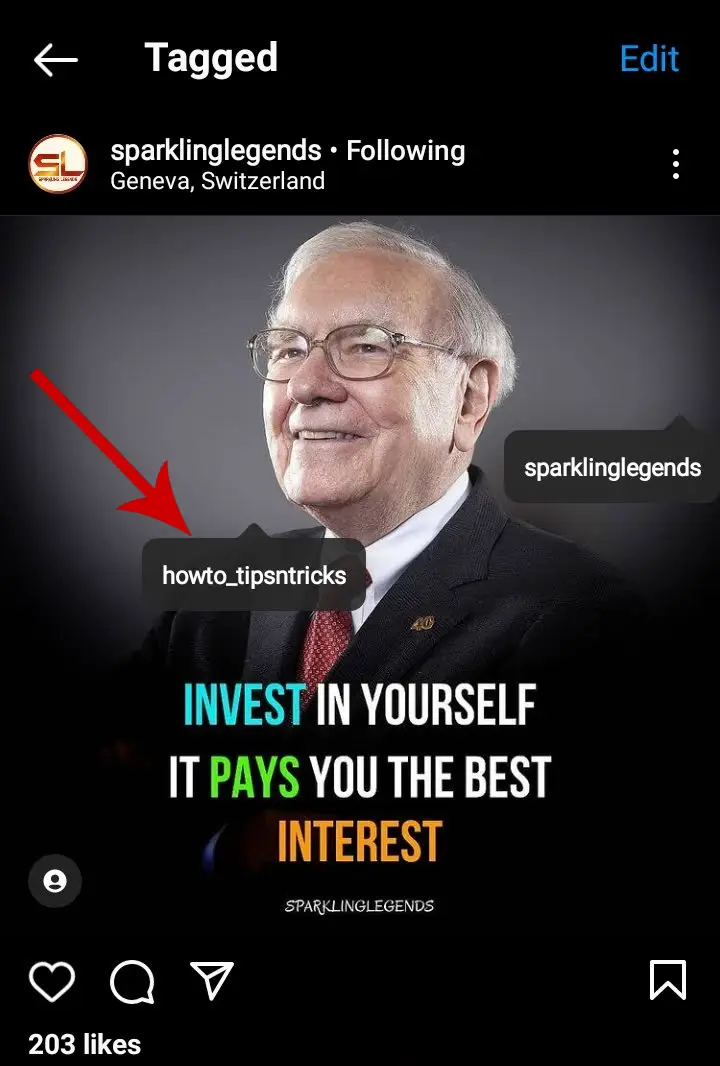
Task: Click the INVEST IN YOURSELF quote line
Action: 360,704
